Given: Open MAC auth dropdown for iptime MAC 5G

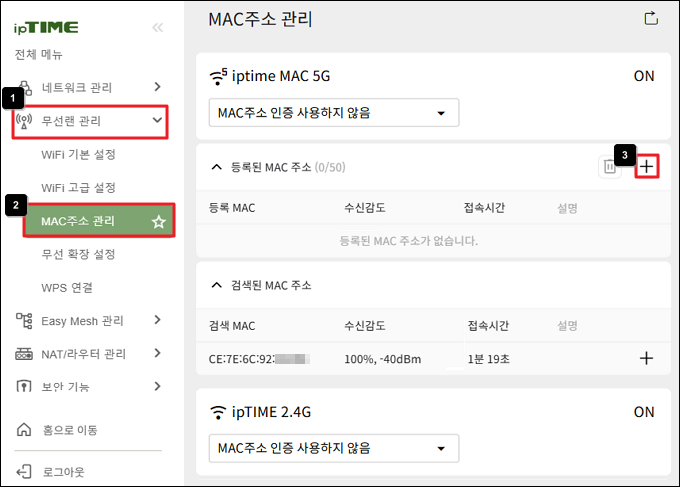Looking at the screenshot, I should (333, 113).
